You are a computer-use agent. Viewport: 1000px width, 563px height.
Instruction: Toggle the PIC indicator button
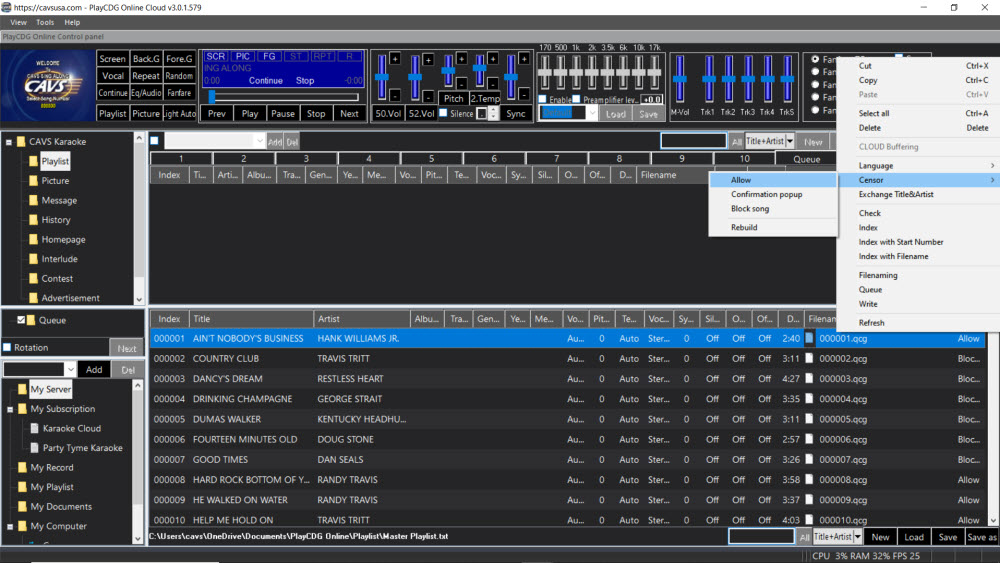(x=243, y=57)
